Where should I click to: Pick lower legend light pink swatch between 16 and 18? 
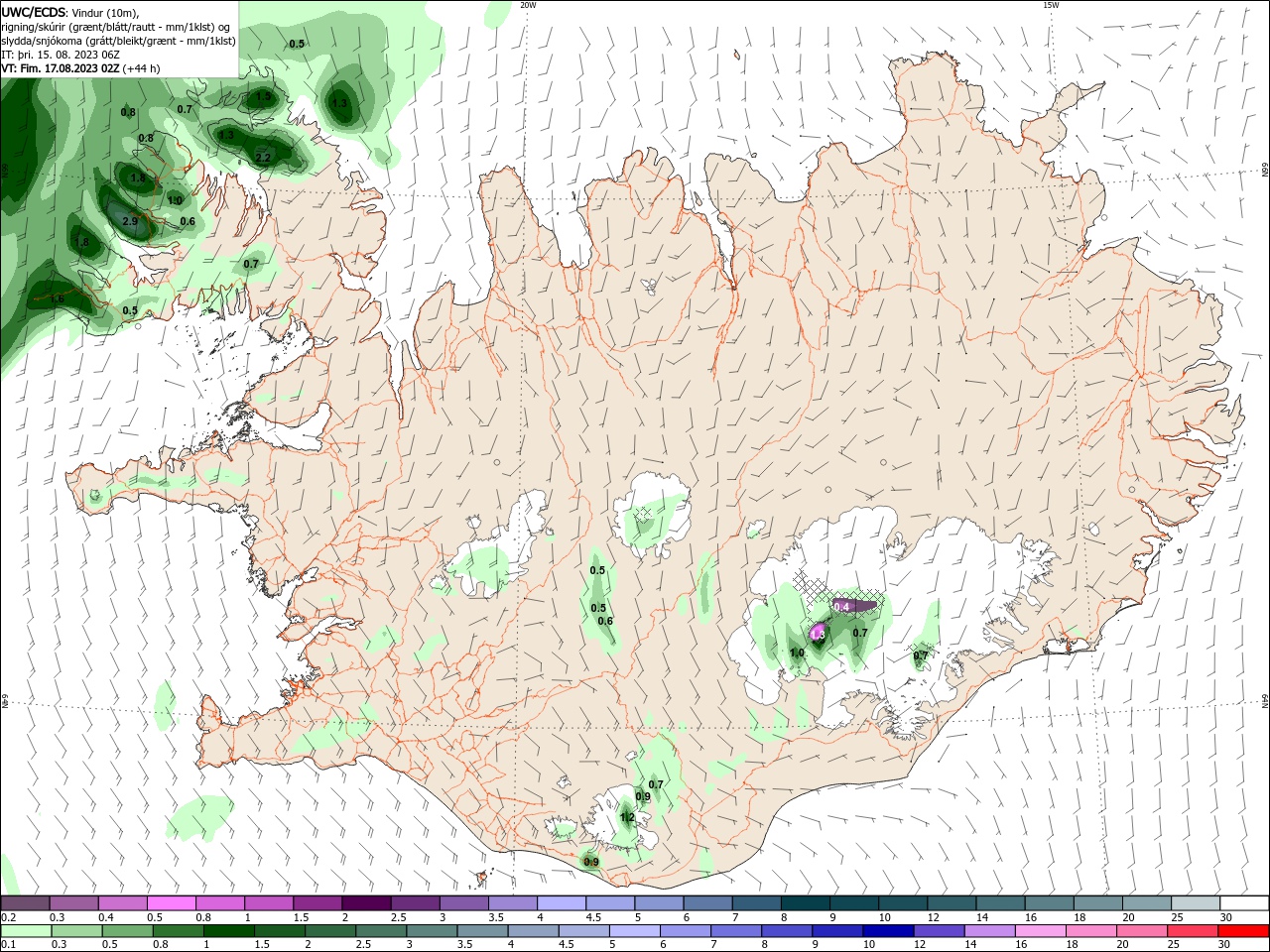point(1039,931)
